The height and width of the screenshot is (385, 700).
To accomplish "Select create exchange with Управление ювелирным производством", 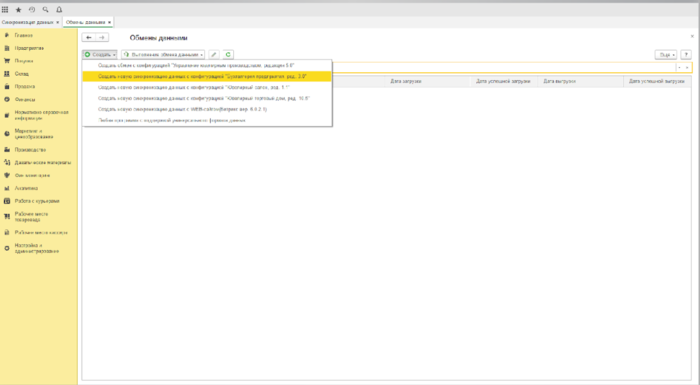I will tap(207, 65).
